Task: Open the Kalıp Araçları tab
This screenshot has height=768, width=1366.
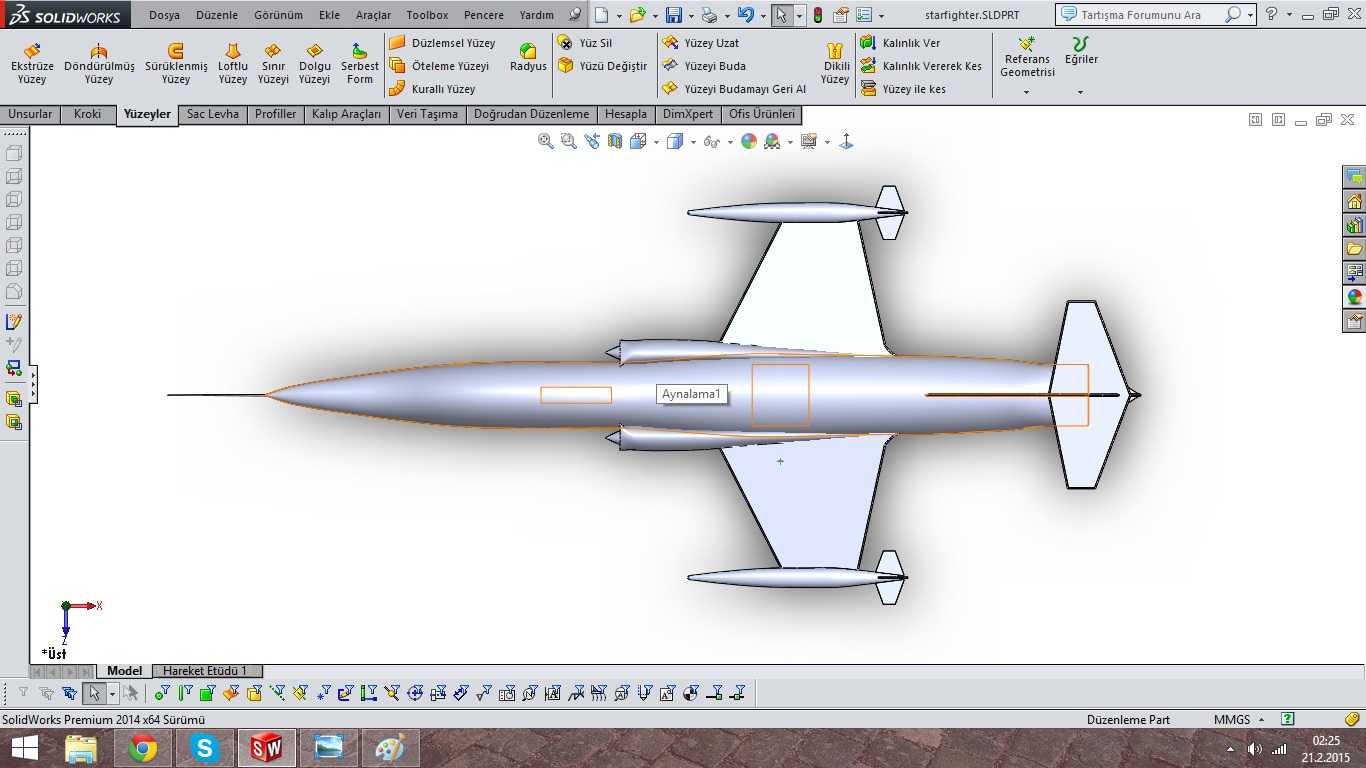Action: point(346,114)
